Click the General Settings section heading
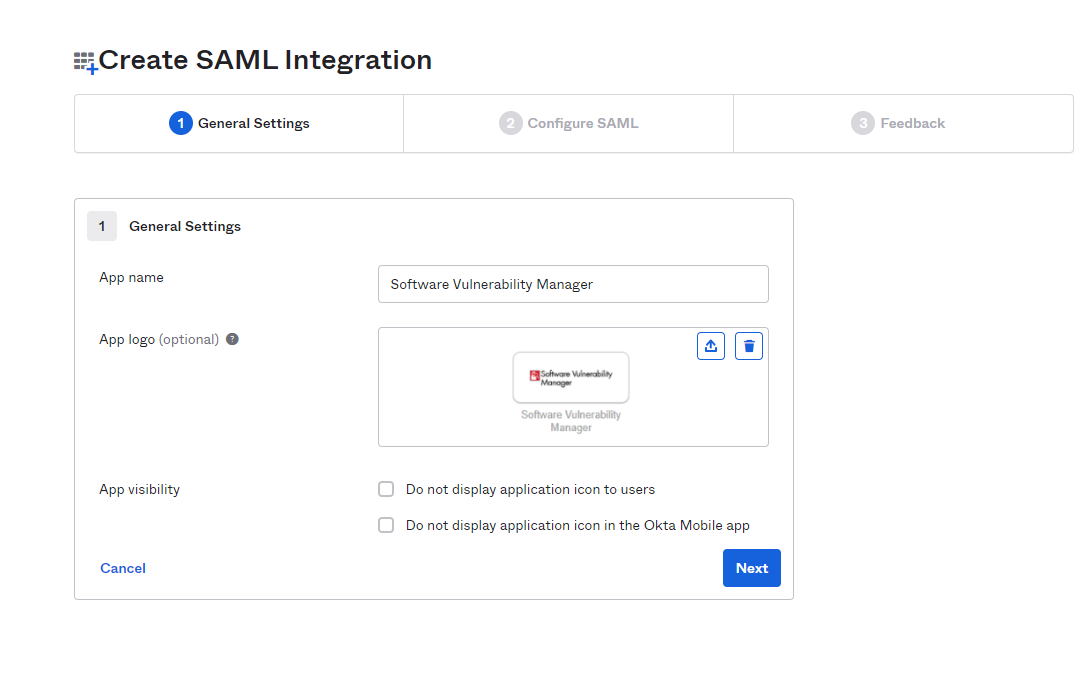Viewport: 1078px width, 676px height. [x=185, y=227]
